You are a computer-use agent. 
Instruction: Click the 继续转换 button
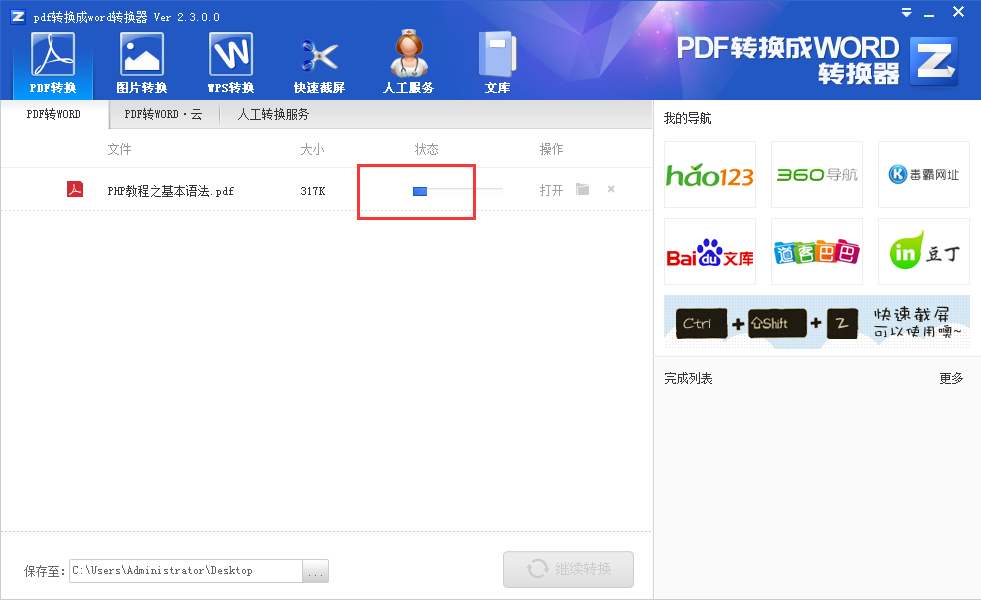pyautogui.click(x=568, y=569)
